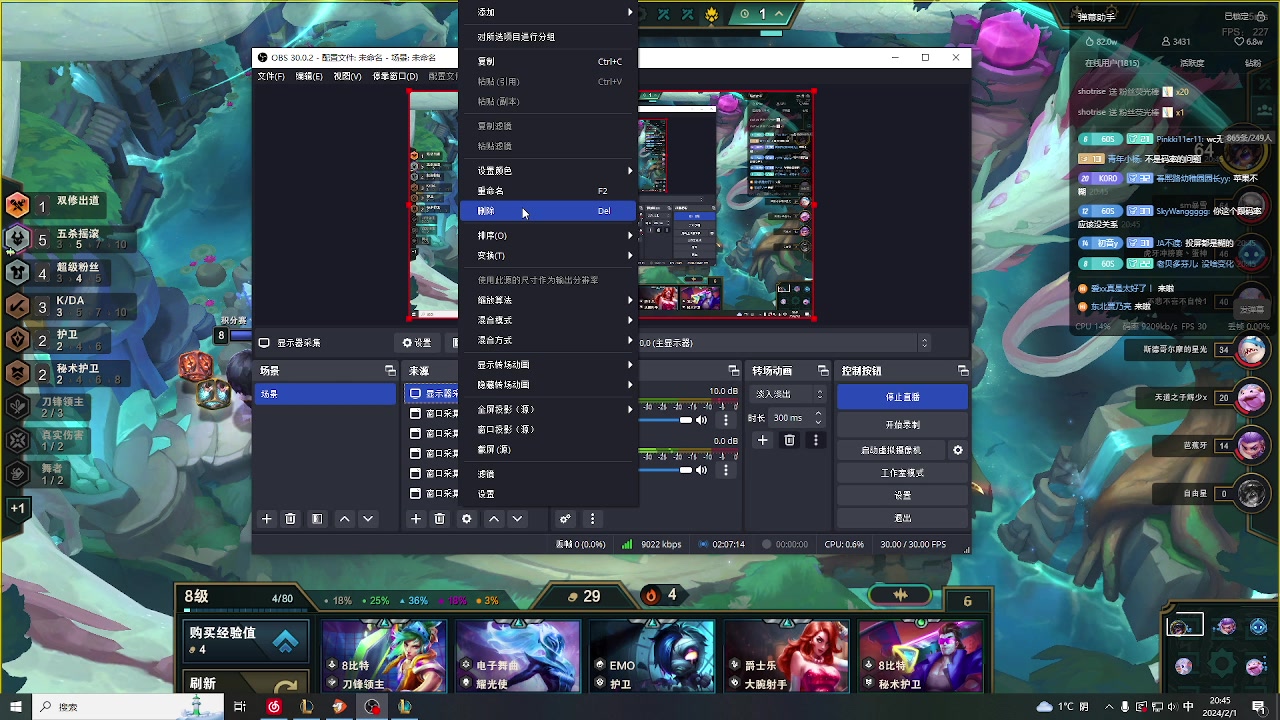Screen dimensions: 1280x720
Task: Open options dots for the 10.0 dB audio channel
Action: click(x=726, y=420)
